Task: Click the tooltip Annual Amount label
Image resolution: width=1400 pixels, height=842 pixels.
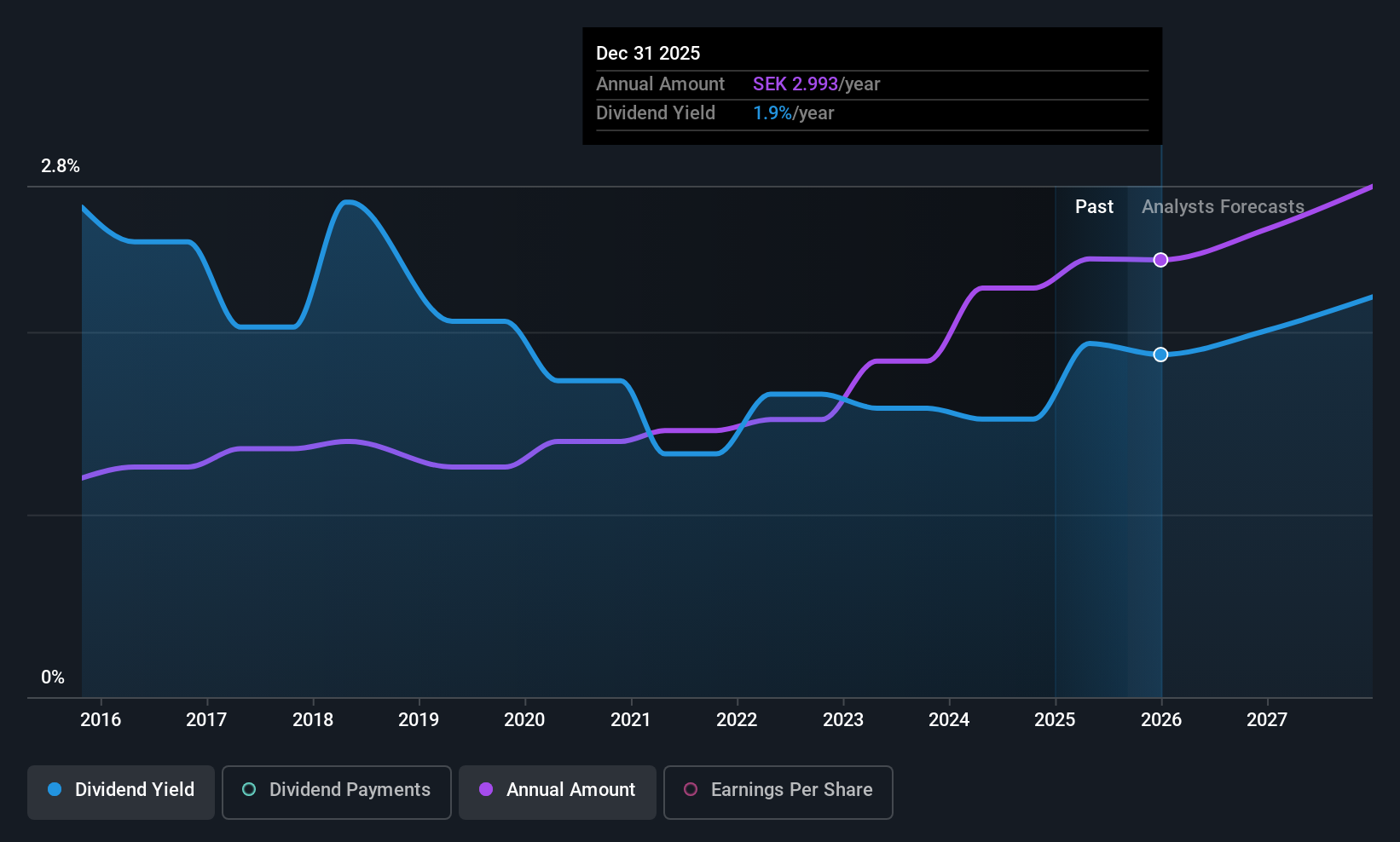Action: pyautogui.click(x=660, y=84)
